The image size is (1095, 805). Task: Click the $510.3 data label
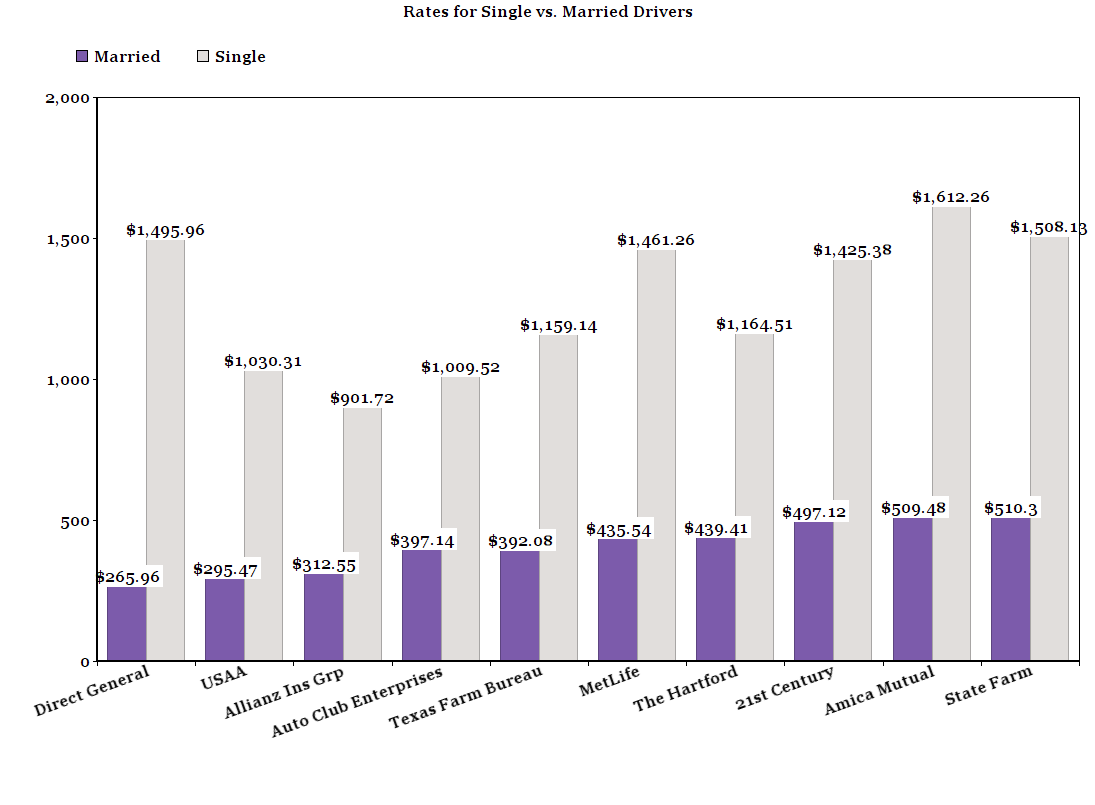[x=1011, y=509]
